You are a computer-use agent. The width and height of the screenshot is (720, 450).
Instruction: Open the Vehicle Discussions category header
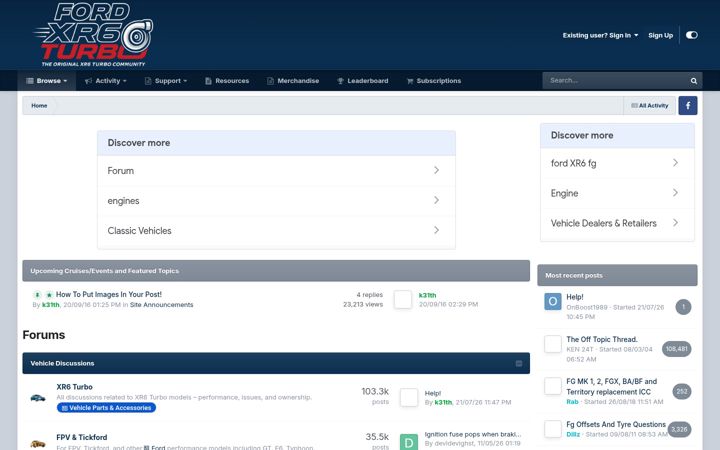pos(62,363)
